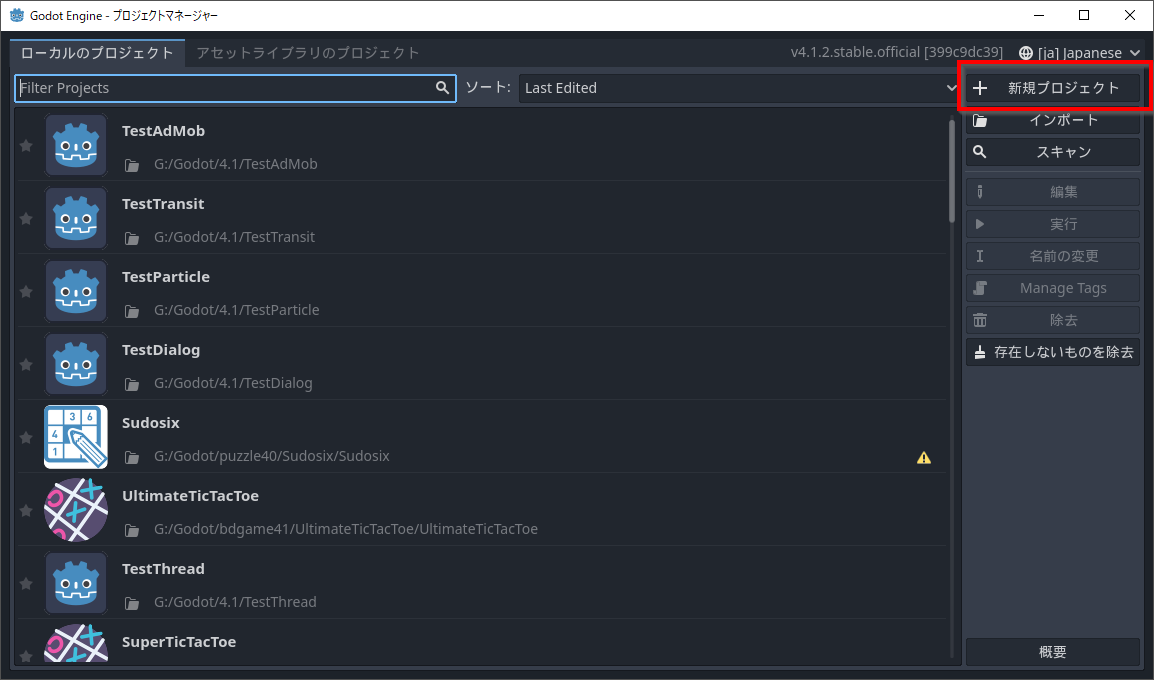Favorite the TestTransit project star
This screenshot has height=680, width=1154.
coord(26,219)
